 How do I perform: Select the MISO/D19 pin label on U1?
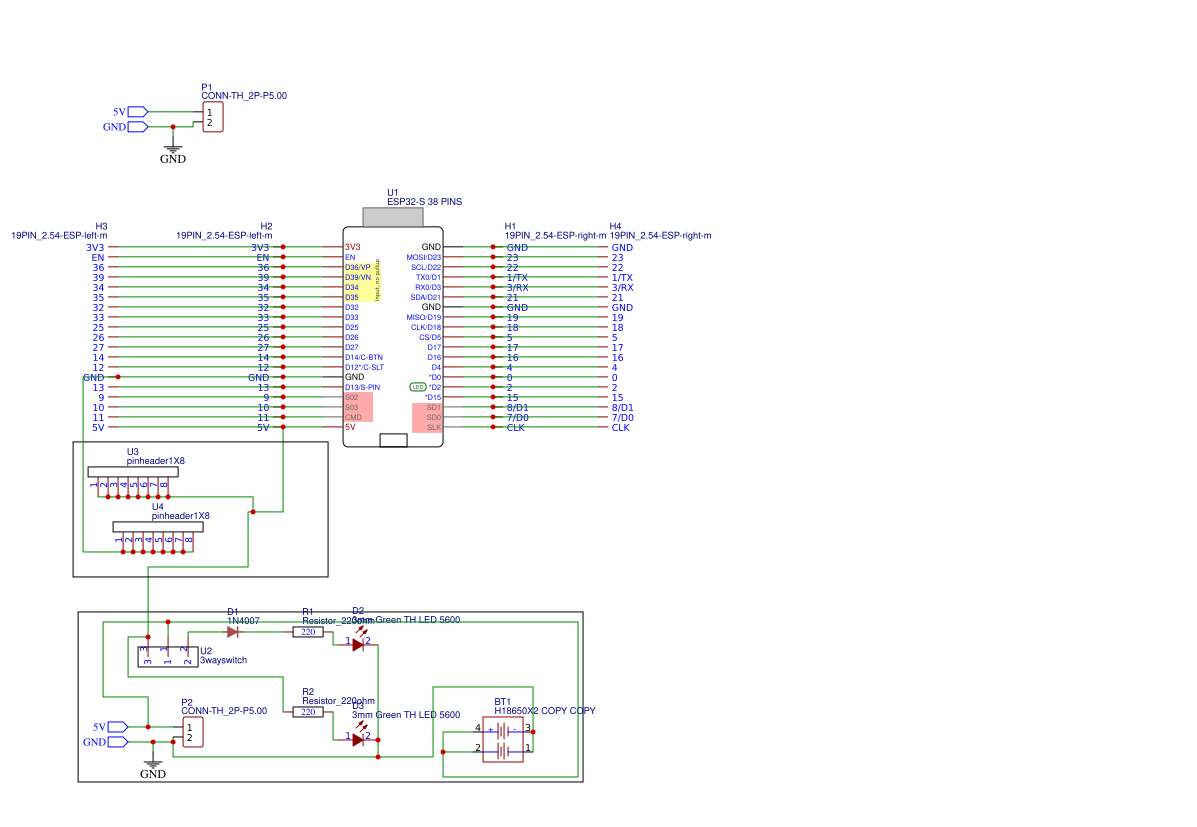click(424, 318)
